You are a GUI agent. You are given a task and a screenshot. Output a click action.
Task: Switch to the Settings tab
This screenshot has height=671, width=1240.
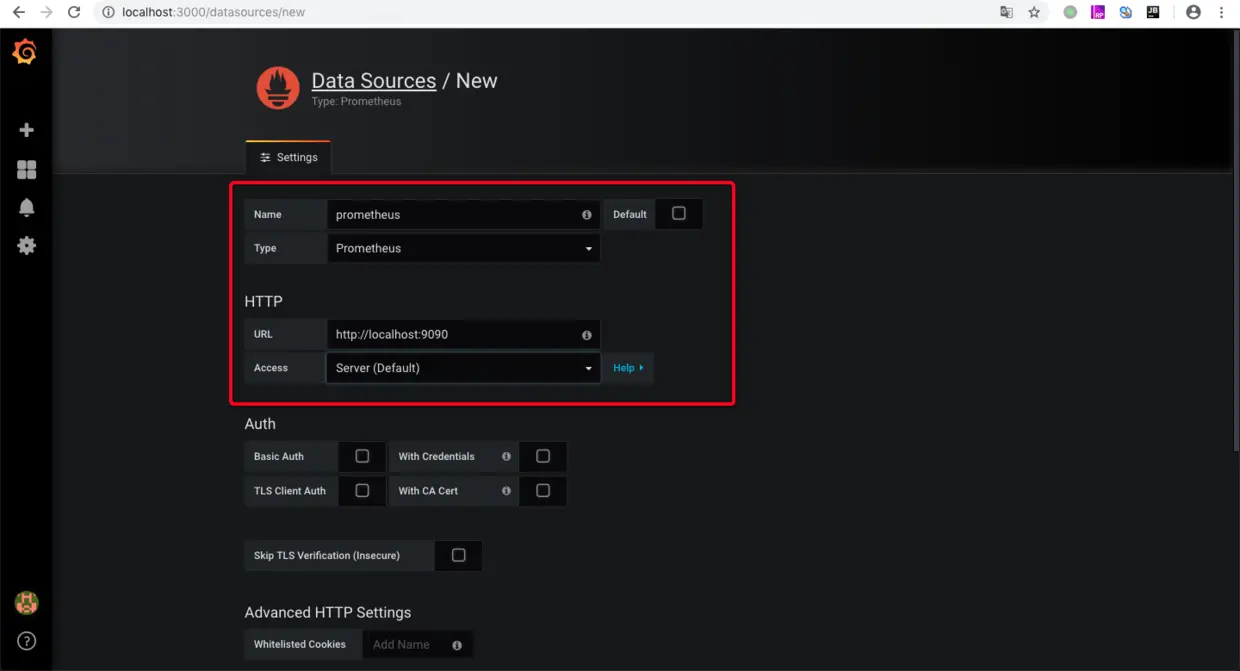point(289,157)
